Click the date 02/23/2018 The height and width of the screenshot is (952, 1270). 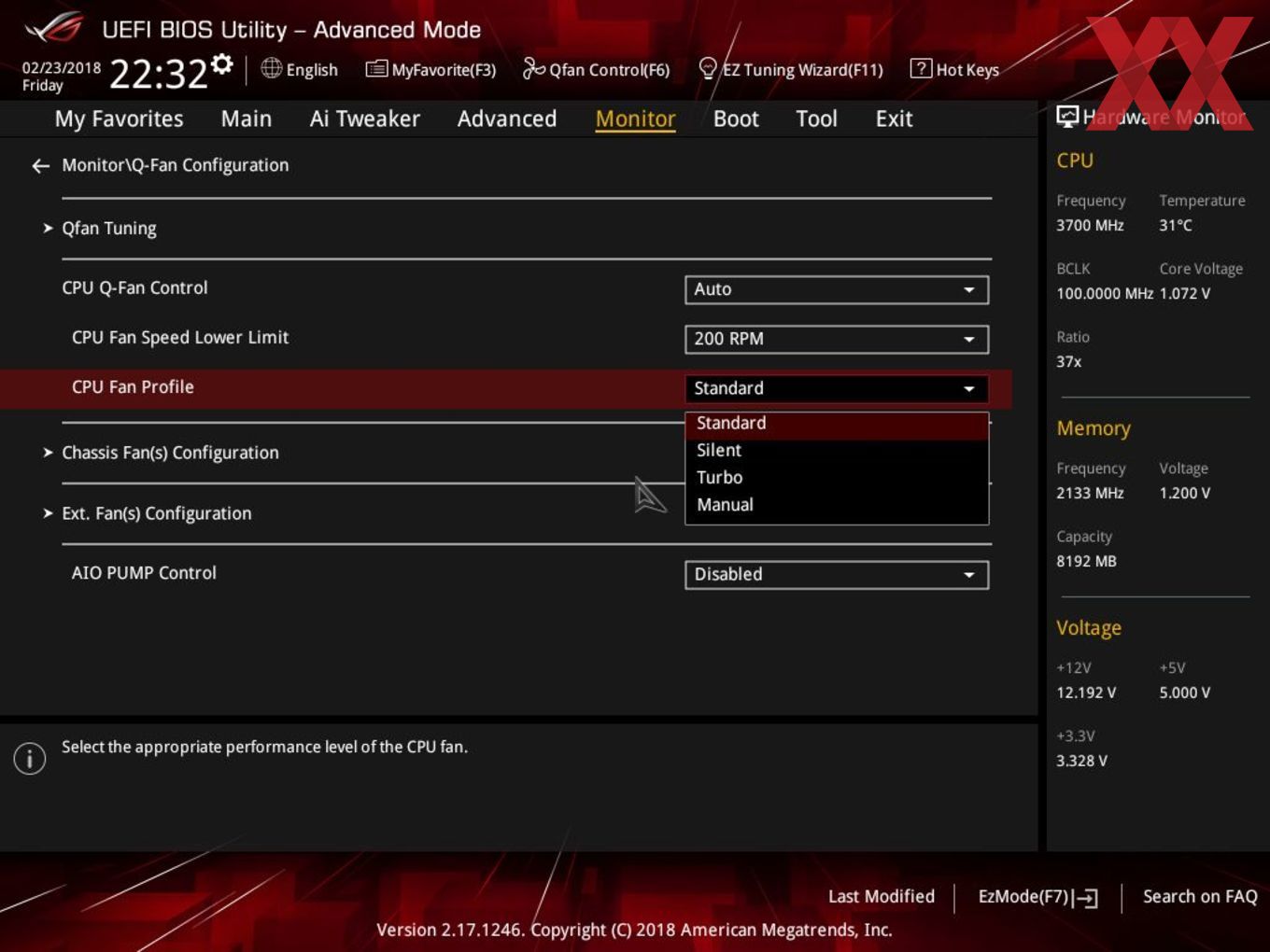coord(62,68)
